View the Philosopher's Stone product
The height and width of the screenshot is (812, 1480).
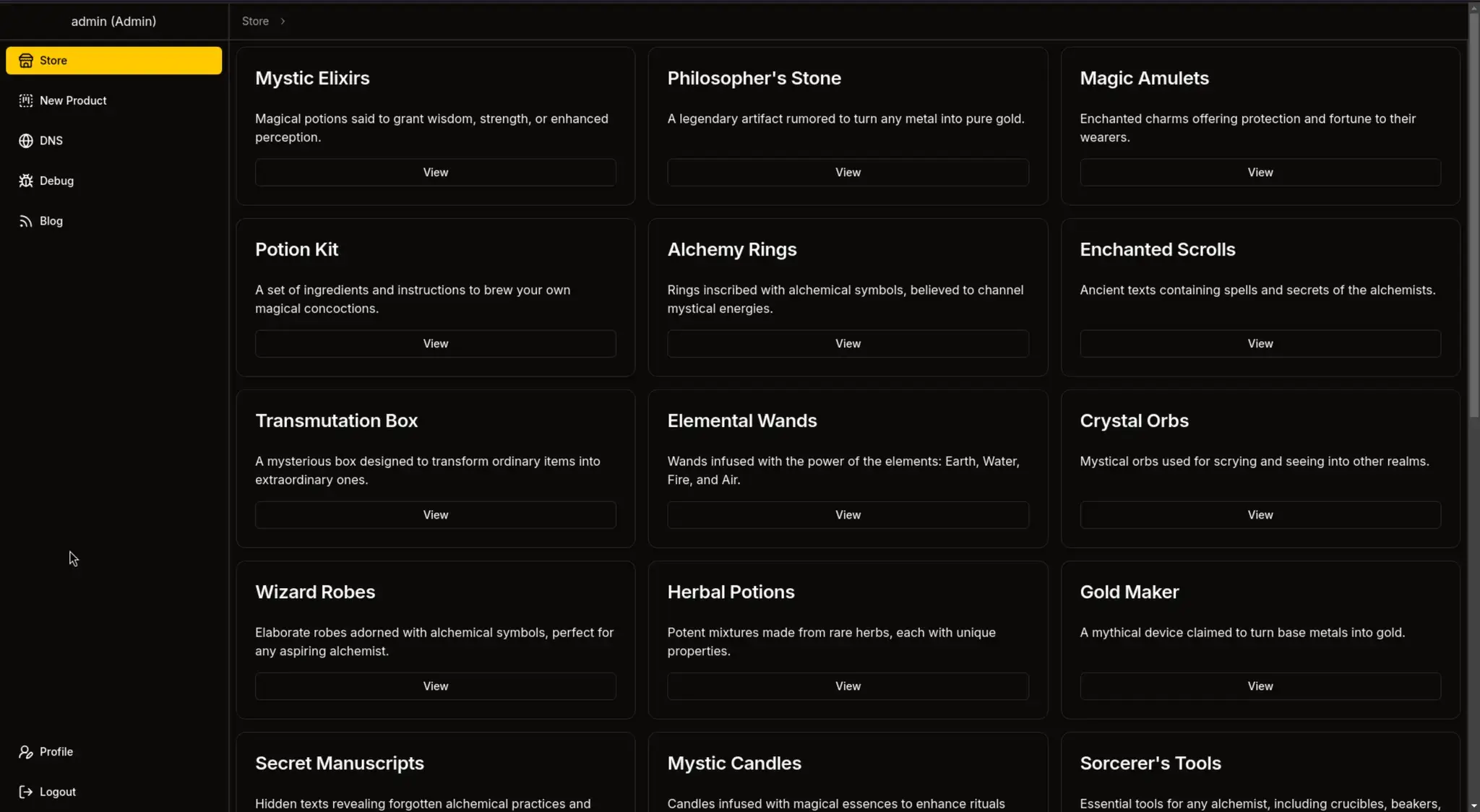(x=848, y=173)
